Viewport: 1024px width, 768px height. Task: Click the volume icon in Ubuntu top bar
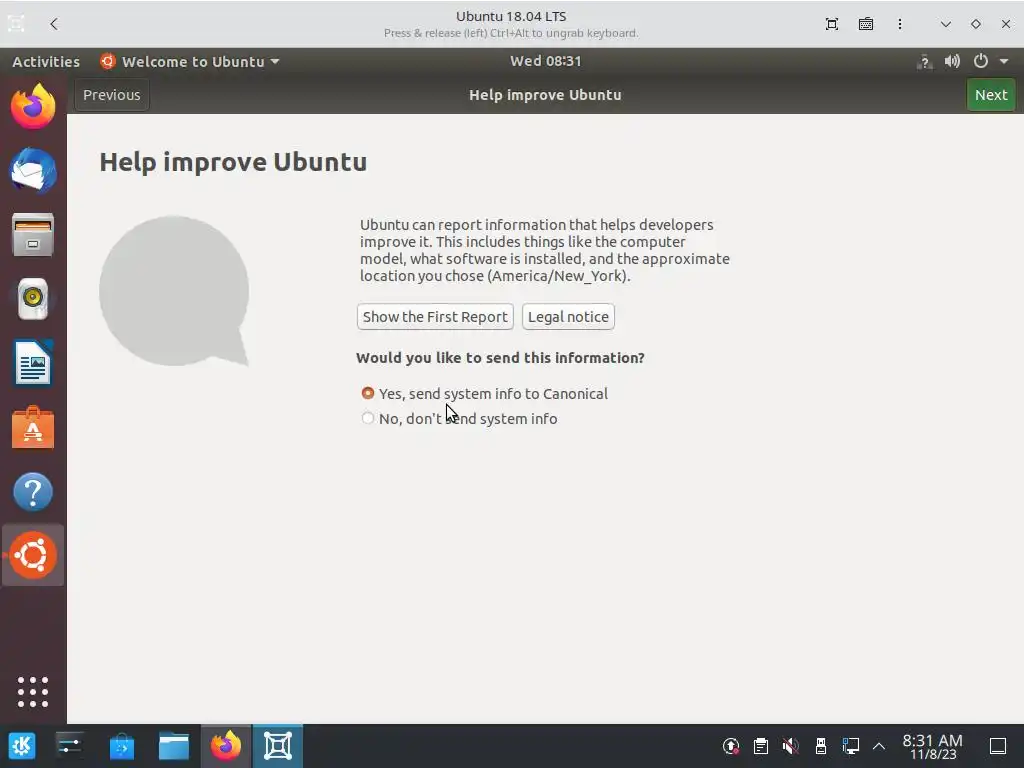click(x=952, y=61)
